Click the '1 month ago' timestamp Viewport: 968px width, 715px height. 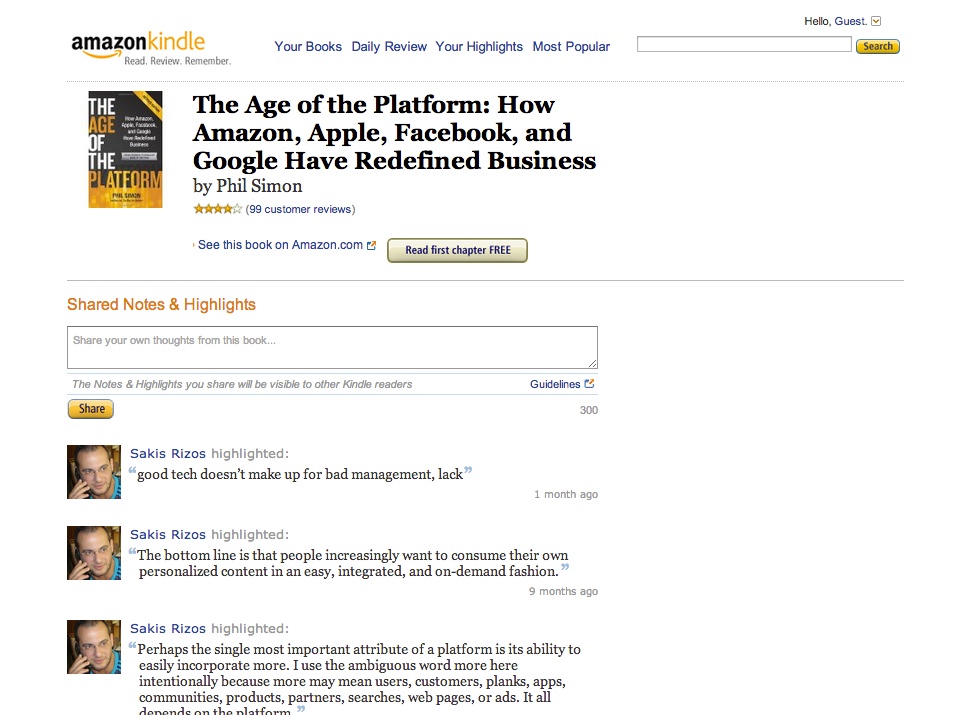[x=565, y=494]
